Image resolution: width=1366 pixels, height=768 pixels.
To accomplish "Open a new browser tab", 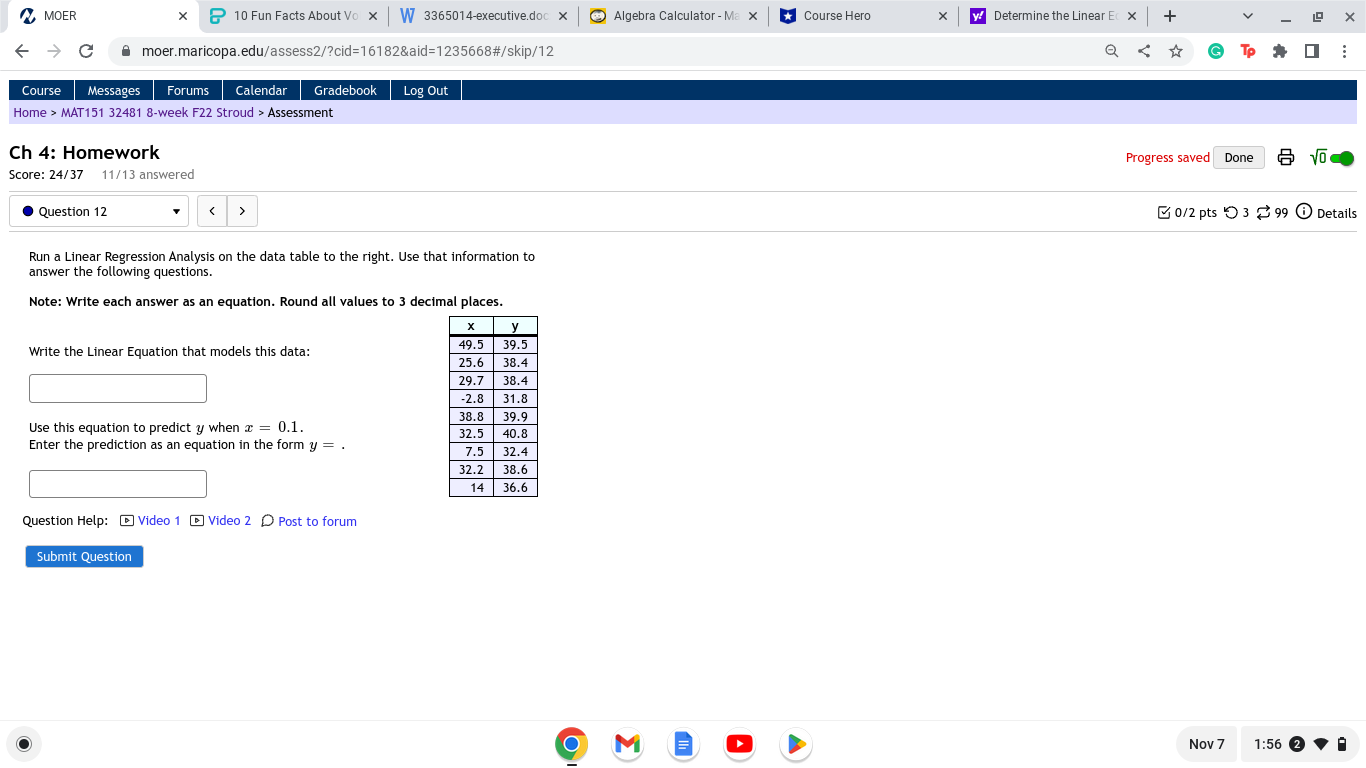I will coord(1170,16).
